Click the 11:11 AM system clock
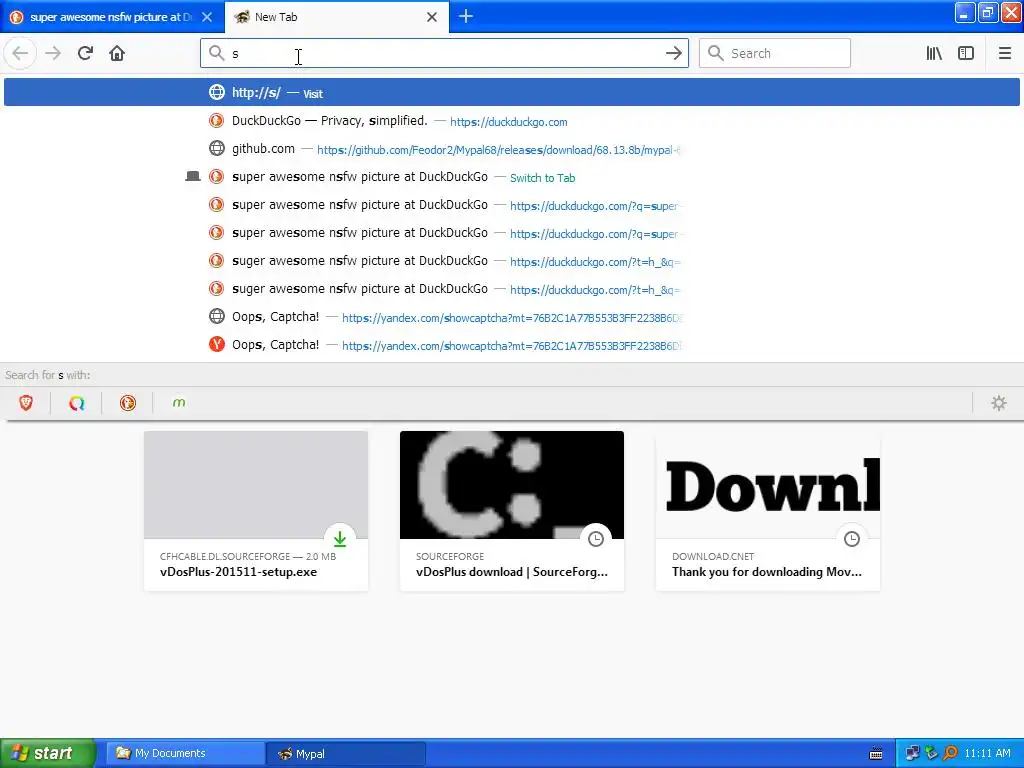 tap(987, 754)
